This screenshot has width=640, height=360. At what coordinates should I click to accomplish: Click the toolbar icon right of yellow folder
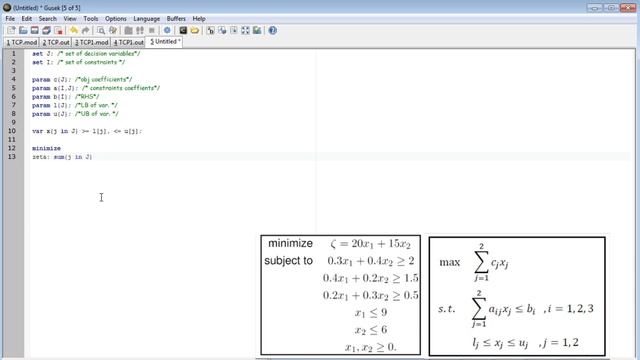click(x=210, y=30)
